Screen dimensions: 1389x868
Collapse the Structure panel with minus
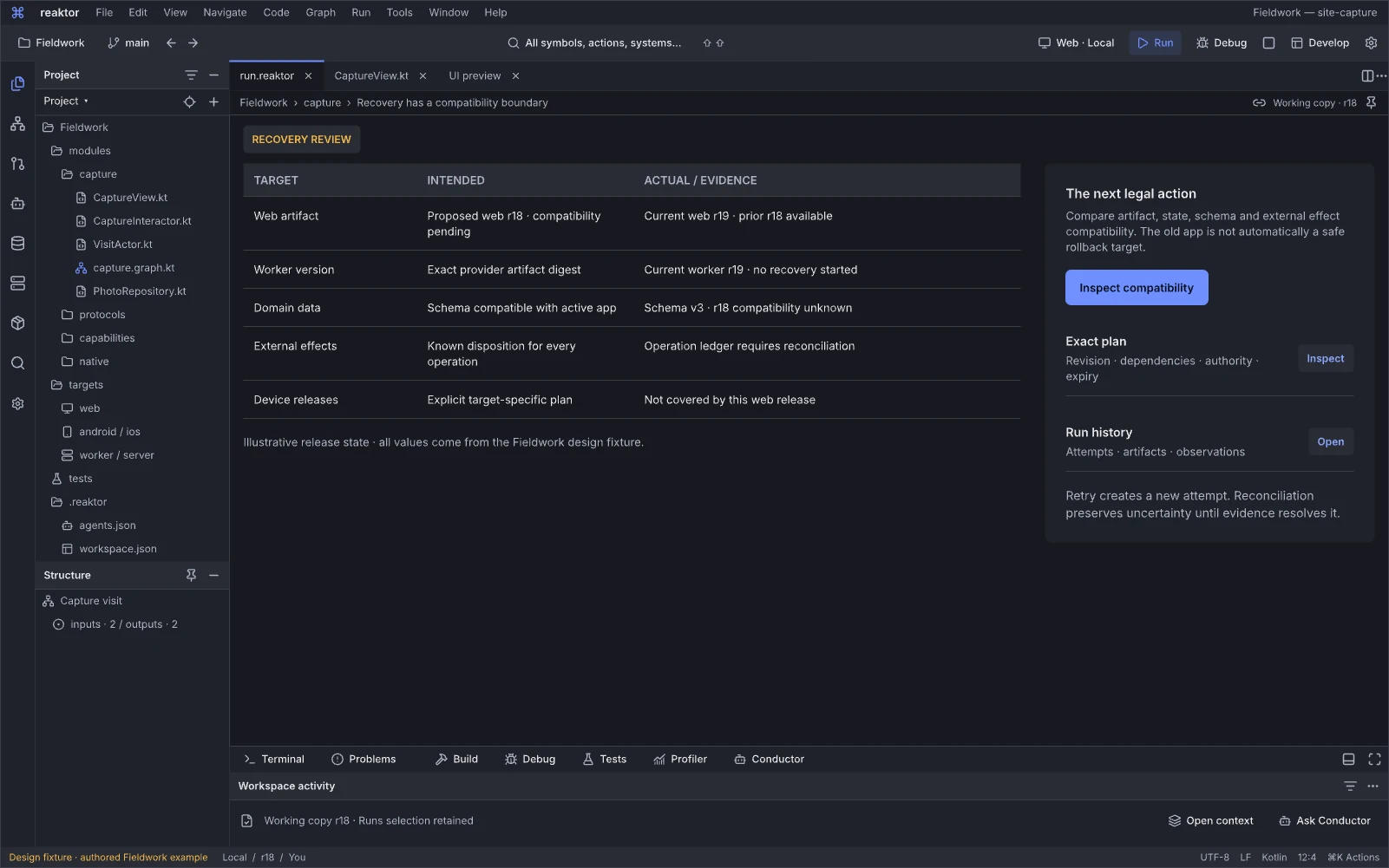coord(213,575)
